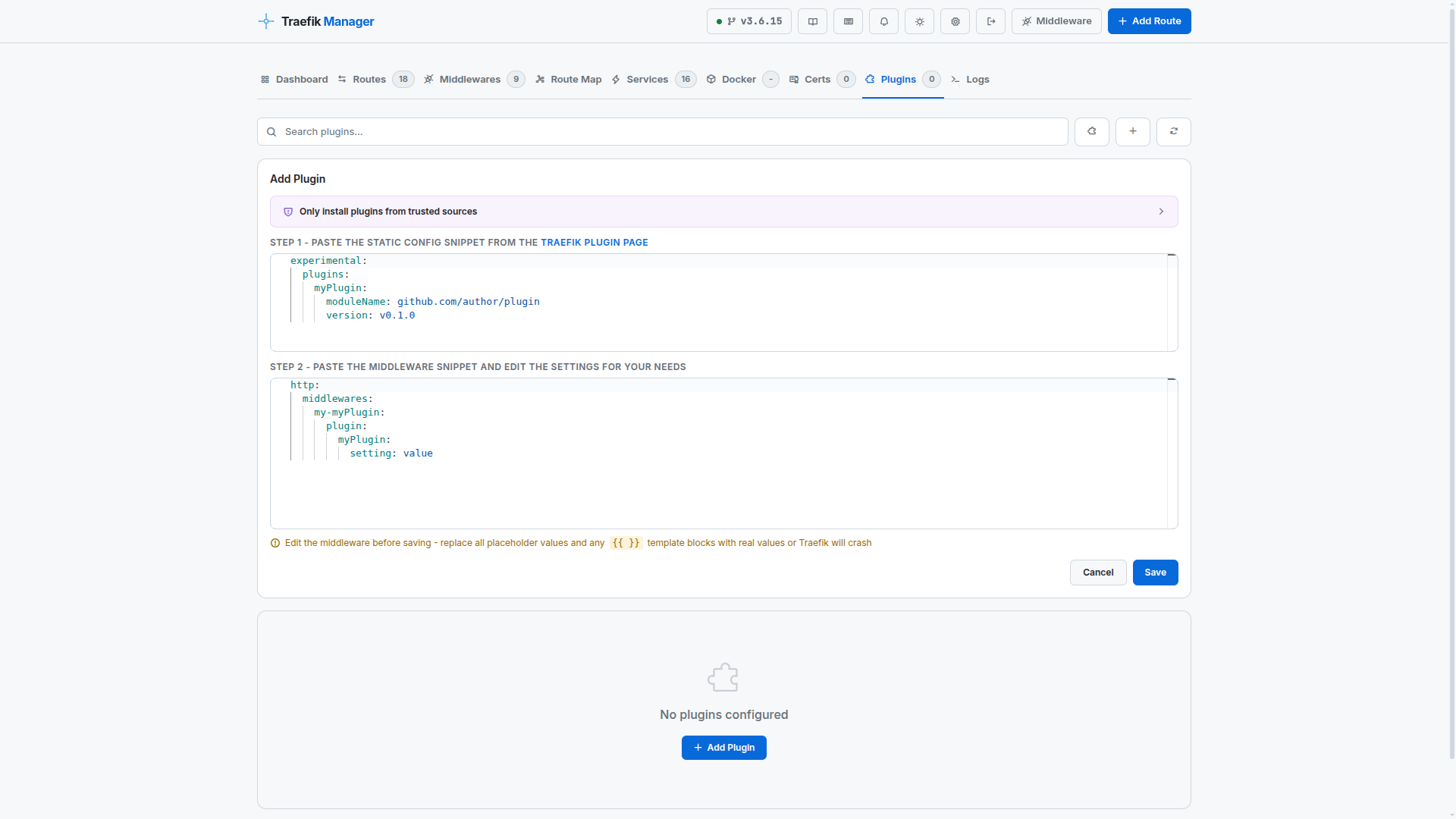Save the new plugin
Screen dimensions: 1456x819
pyautogui.click(x=1155, y=573)
